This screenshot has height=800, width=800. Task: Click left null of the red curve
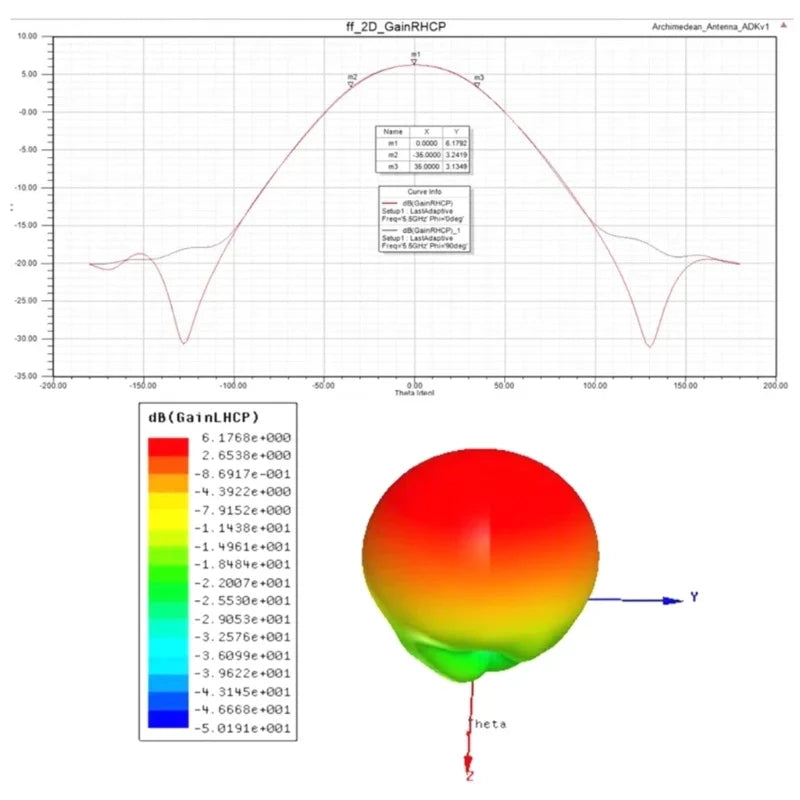(184, 342)
